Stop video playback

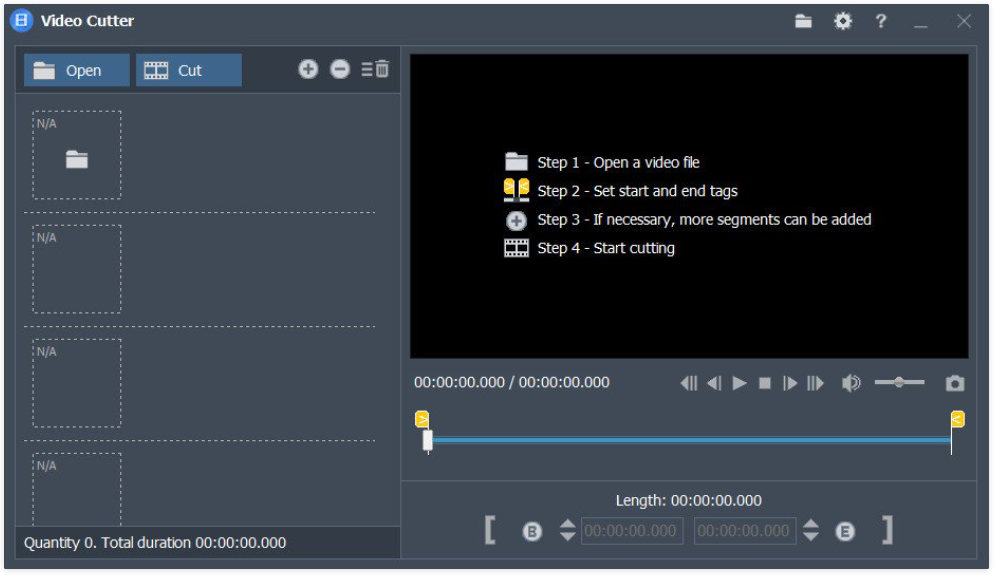pos(765,383)
